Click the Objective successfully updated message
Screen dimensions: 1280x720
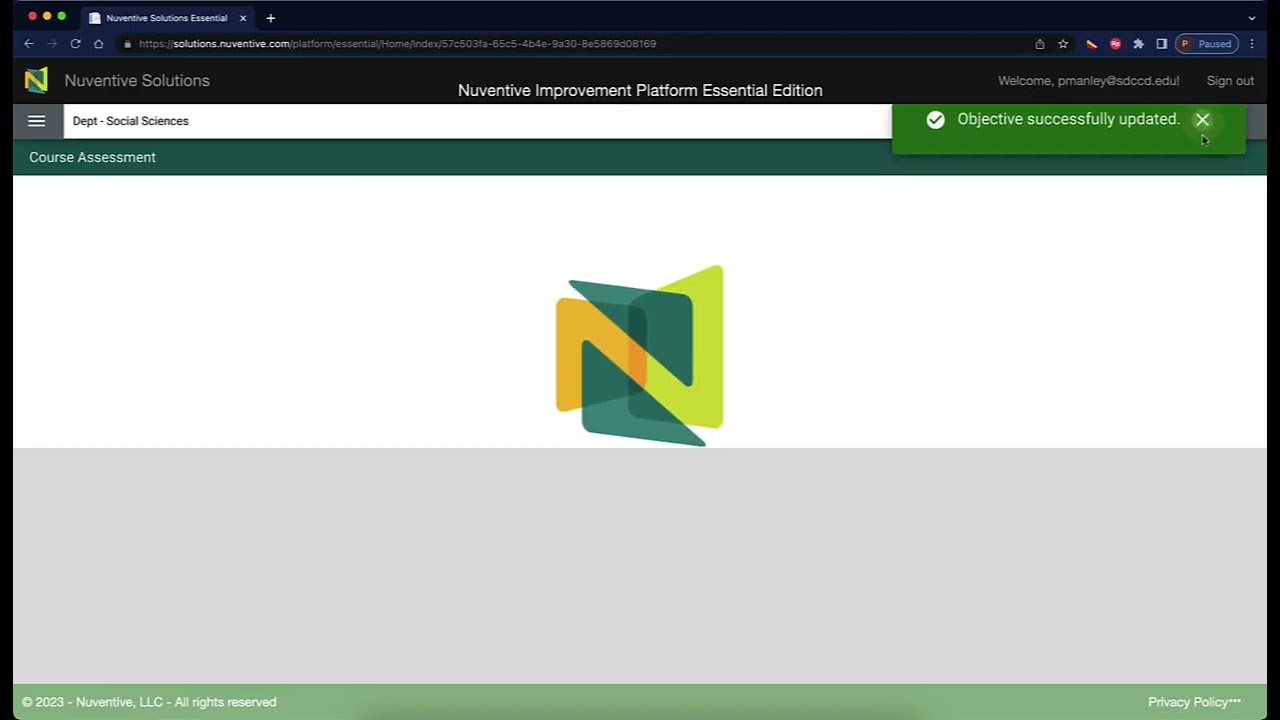point(1068,119)
